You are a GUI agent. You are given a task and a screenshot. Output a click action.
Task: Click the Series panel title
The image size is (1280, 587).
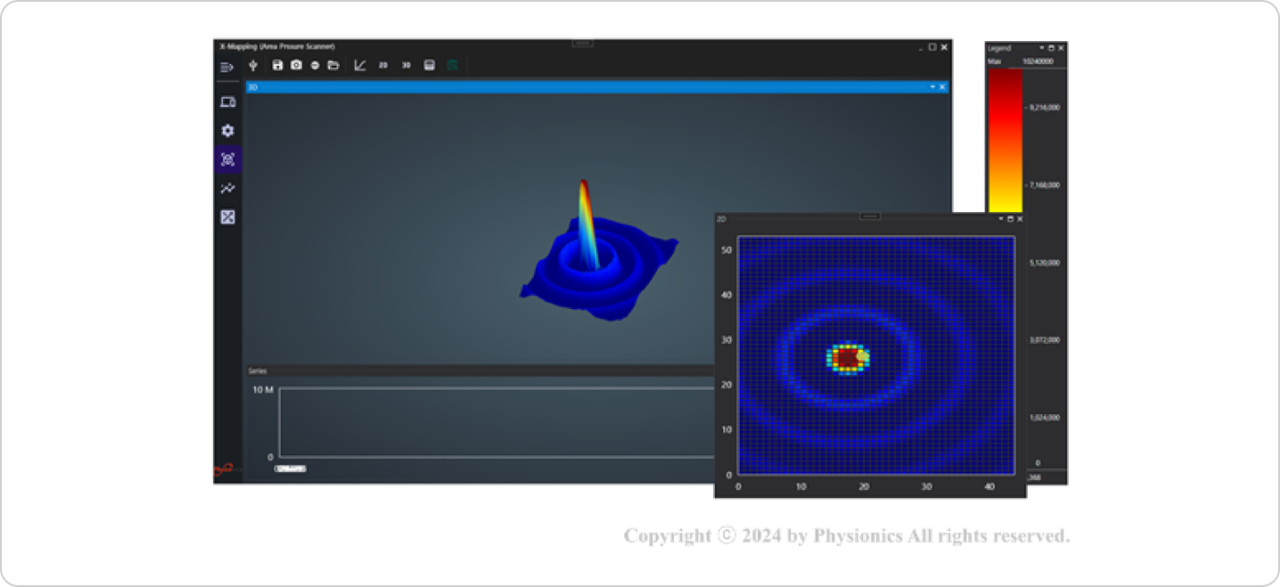point(258,371)
